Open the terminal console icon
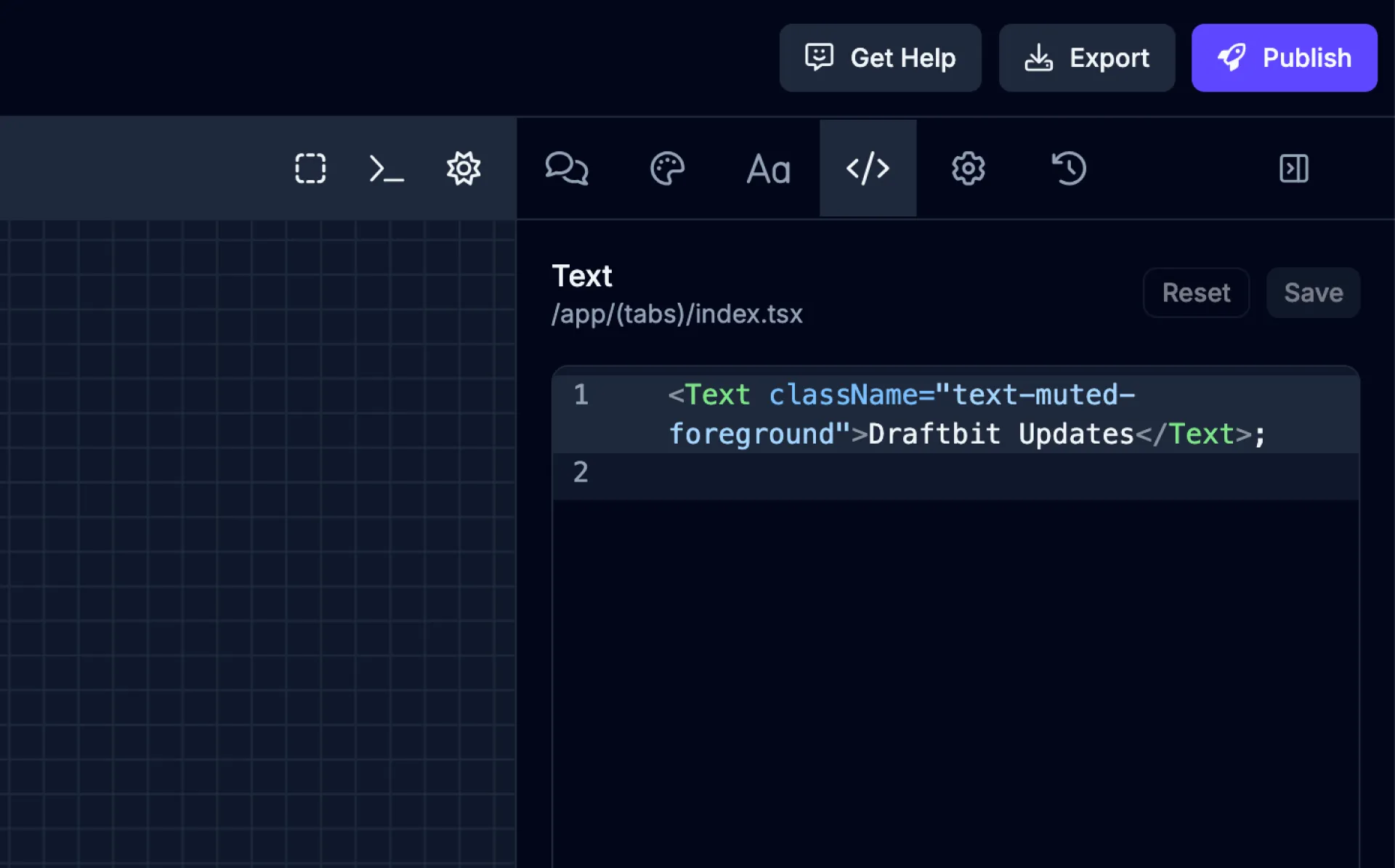This screenshot has height=868, width=1395. (x=386, y=169)
